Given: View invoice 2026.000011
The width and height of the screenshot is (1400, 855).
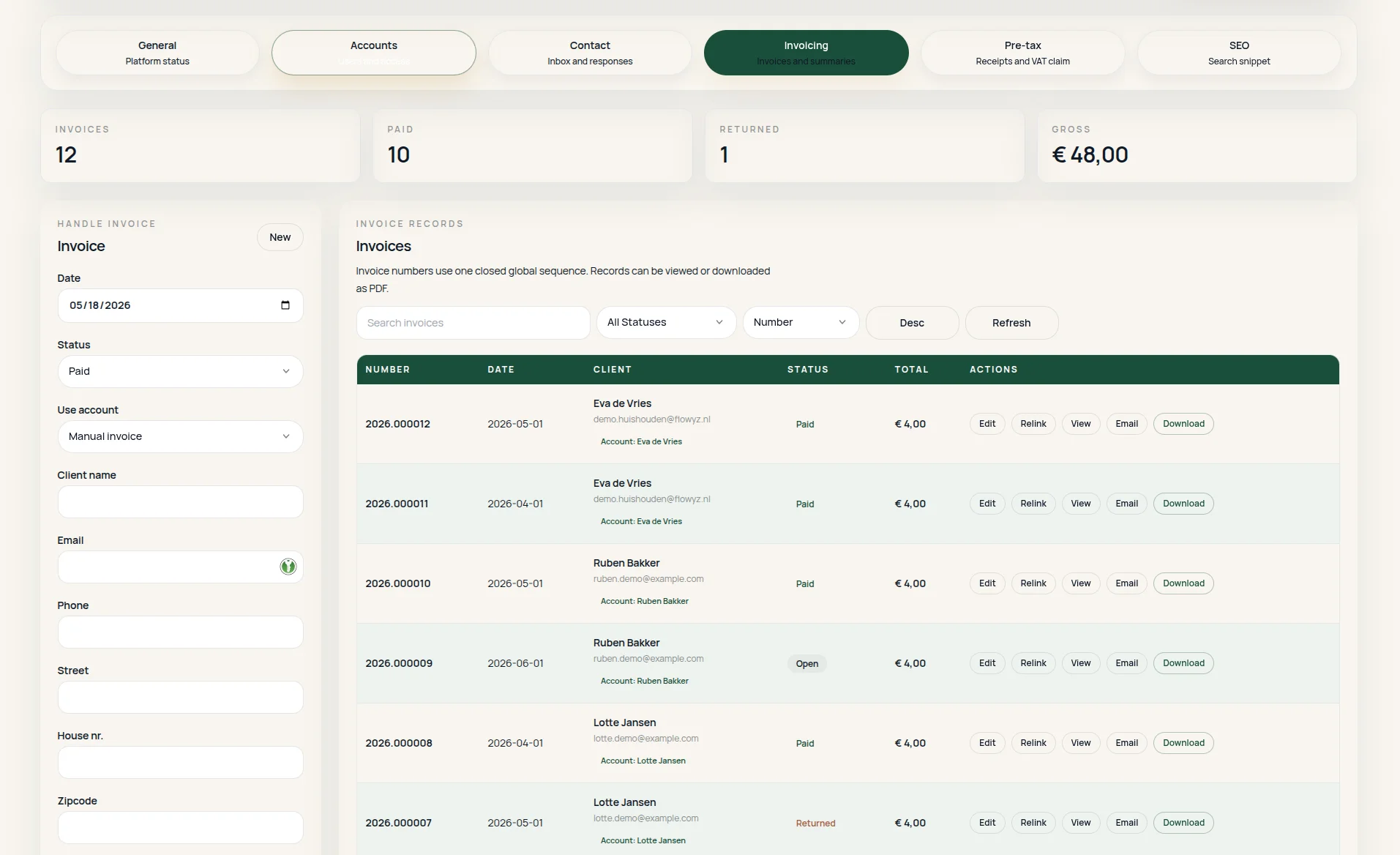Looking at the screenshot, I should tap(1080, 504).
